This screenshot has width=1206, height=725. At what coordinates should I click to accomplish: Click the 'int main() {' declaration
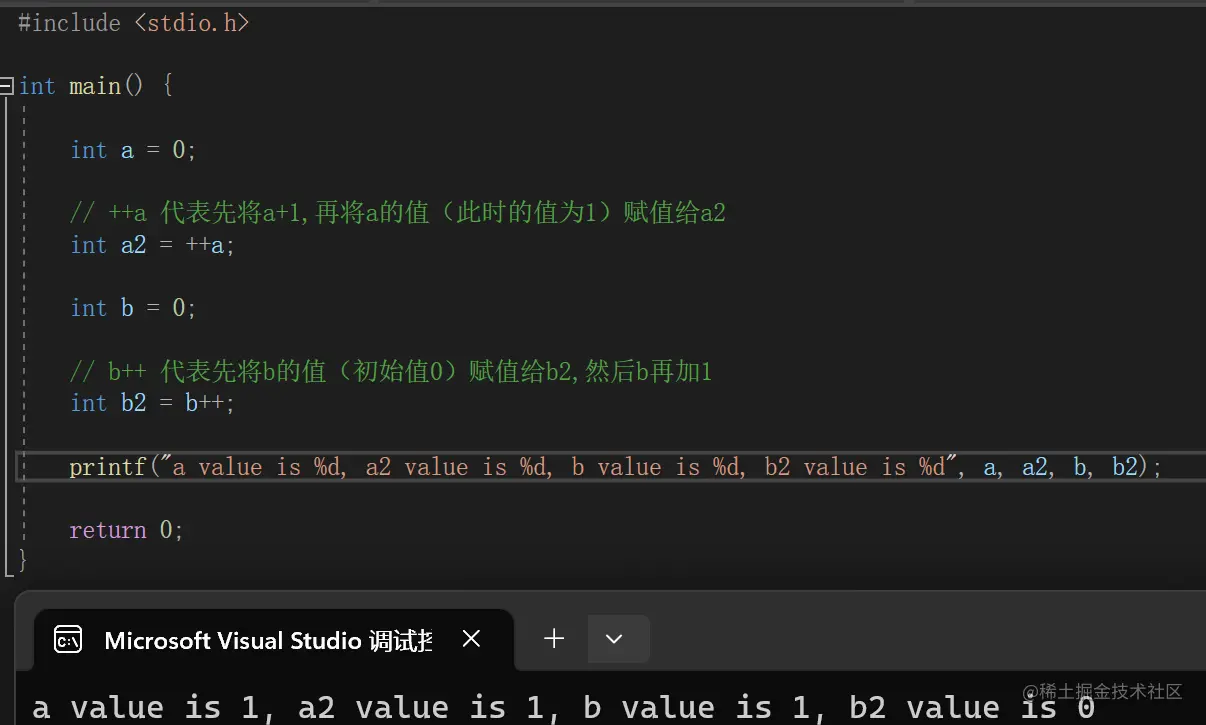pos(96,86)
